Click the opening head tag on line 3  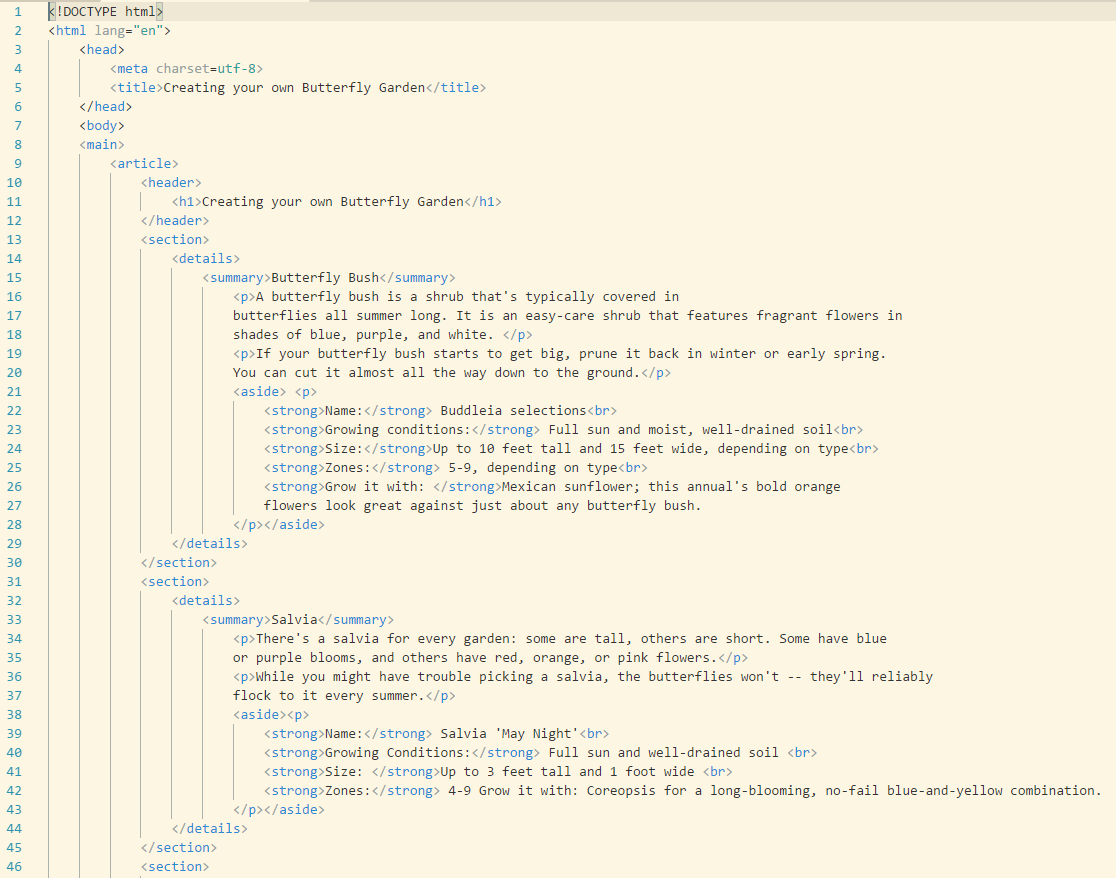102,50
